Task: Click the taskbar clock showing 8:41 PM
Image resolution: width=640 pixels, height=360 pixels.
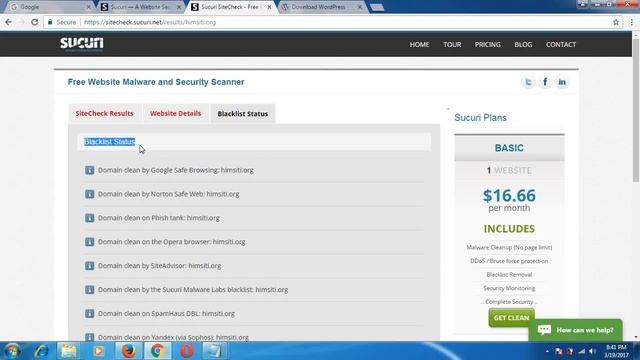Action: pos(616,347)
